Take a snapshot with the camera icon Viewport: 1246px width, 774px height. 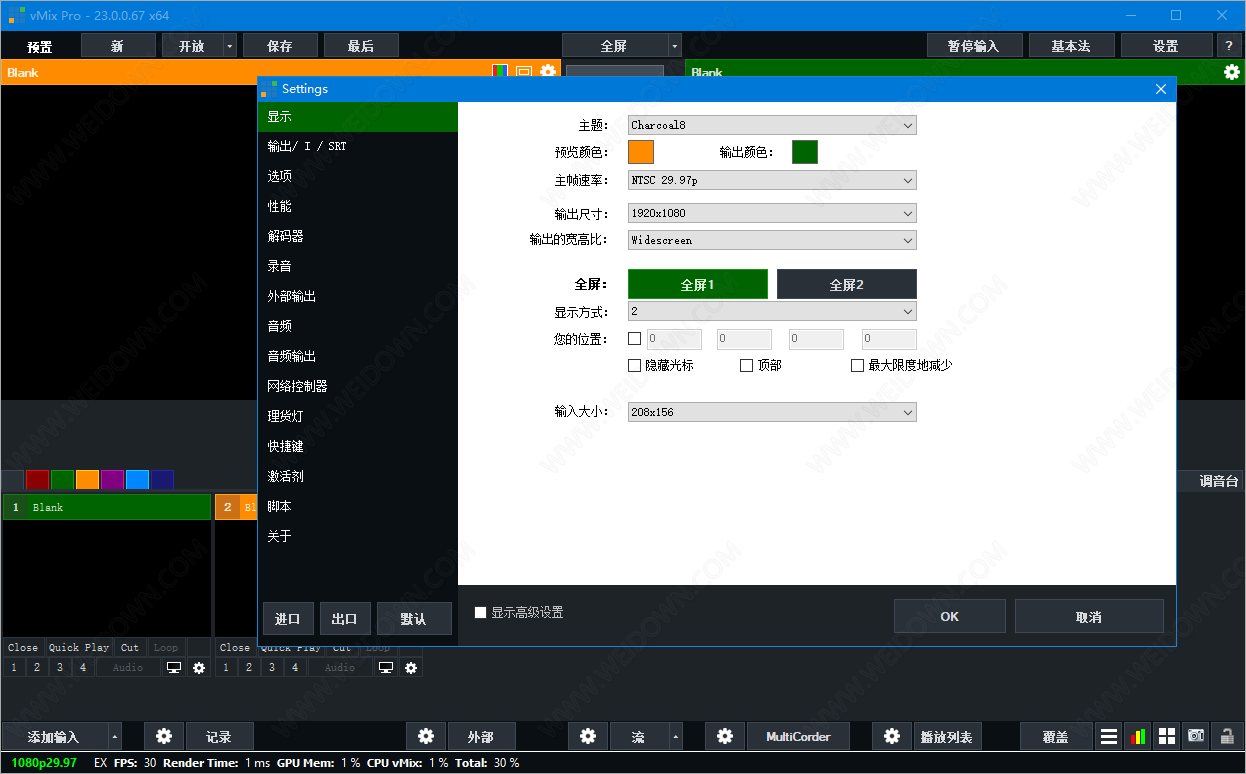1196,737
